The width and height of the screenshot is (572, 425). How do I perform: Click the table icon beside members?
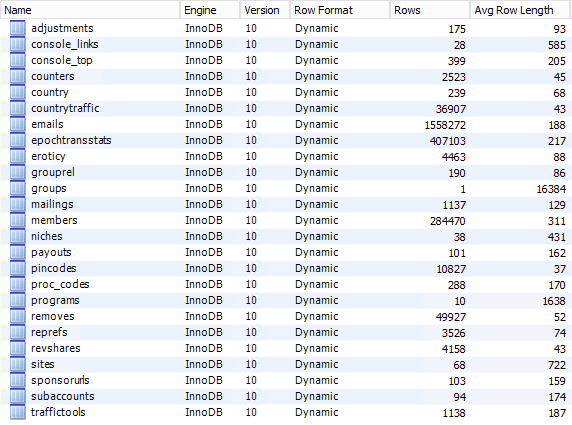(18, 220)
